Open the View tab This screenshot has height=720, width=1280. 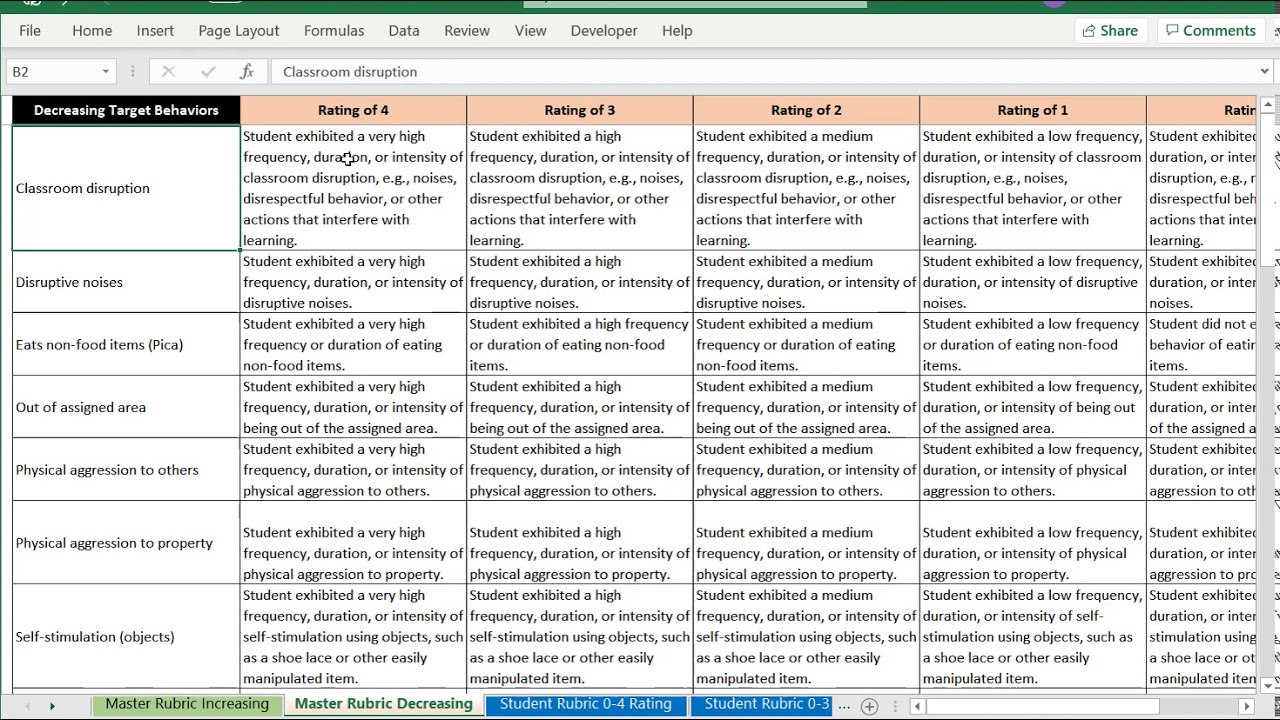pyautogui.click(x=531, y=31)
